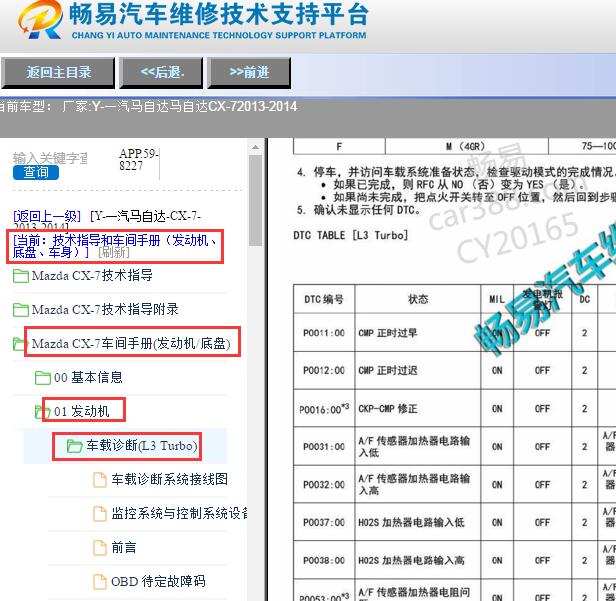The width and height of the screenshot is (616, 601).
Task: Click the document icon beside 监控系统与控制系统
Action: click(x=99, y=513)
